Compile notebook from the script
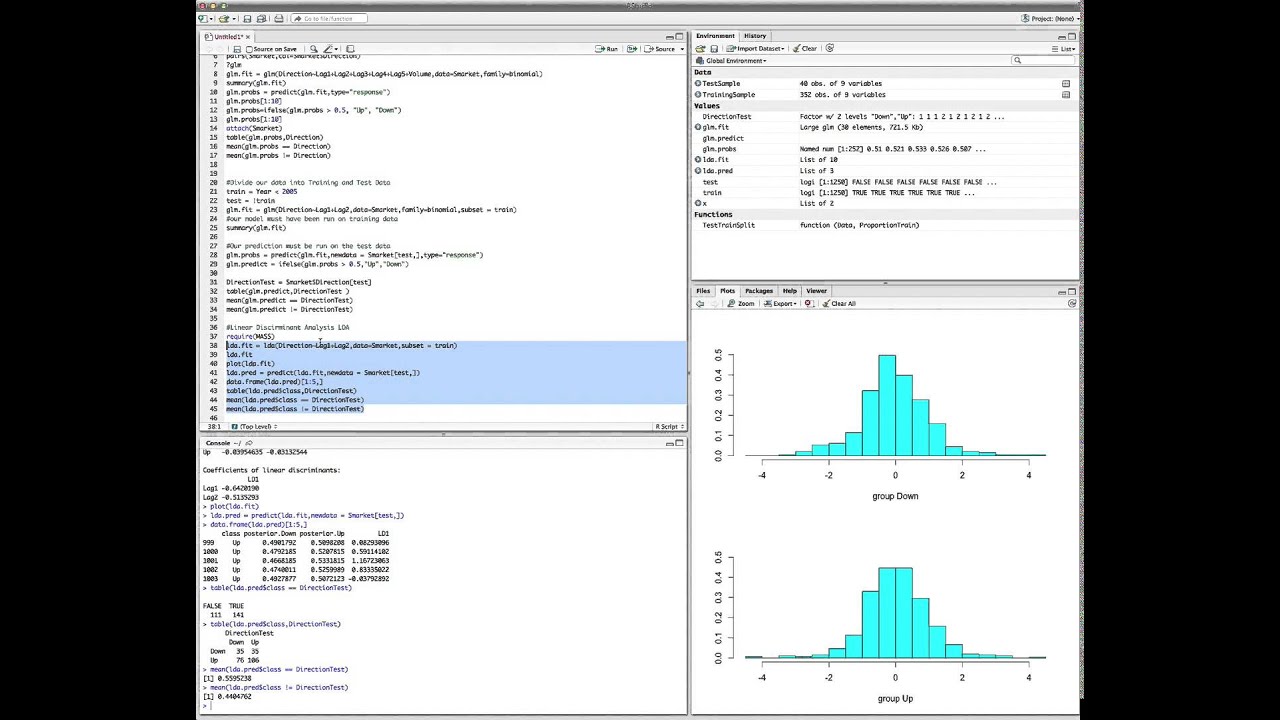The height and width of the screenshot is (720, 1280). 350,49
